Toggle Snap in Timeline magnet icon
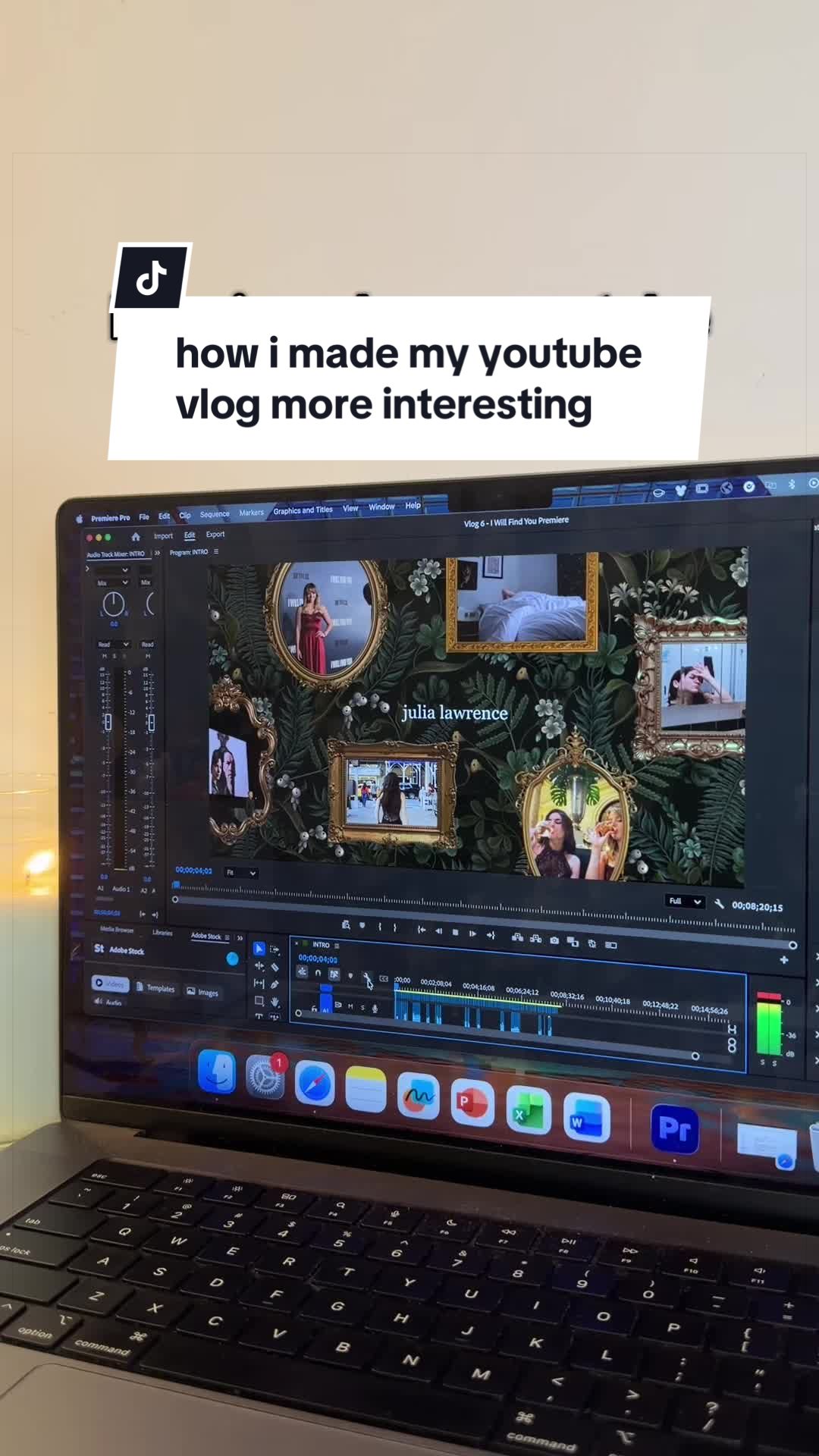This screenshot has height=1456, width=819. (x=318, y=972)
